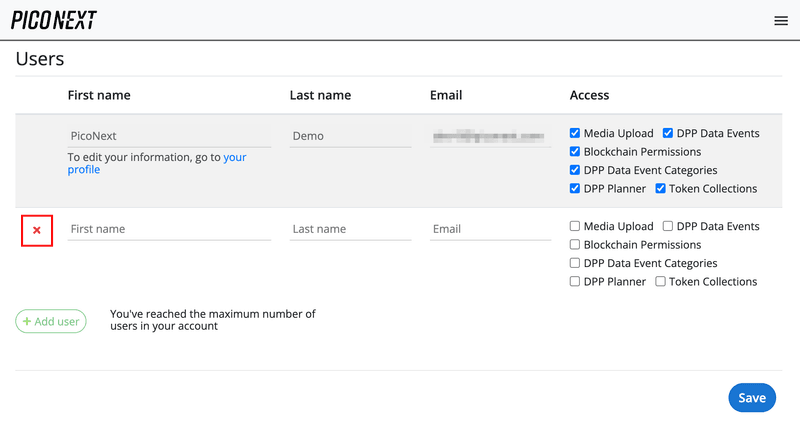Check Blockchain Permissions for the new user
The image size is (800, 448).
575,245
